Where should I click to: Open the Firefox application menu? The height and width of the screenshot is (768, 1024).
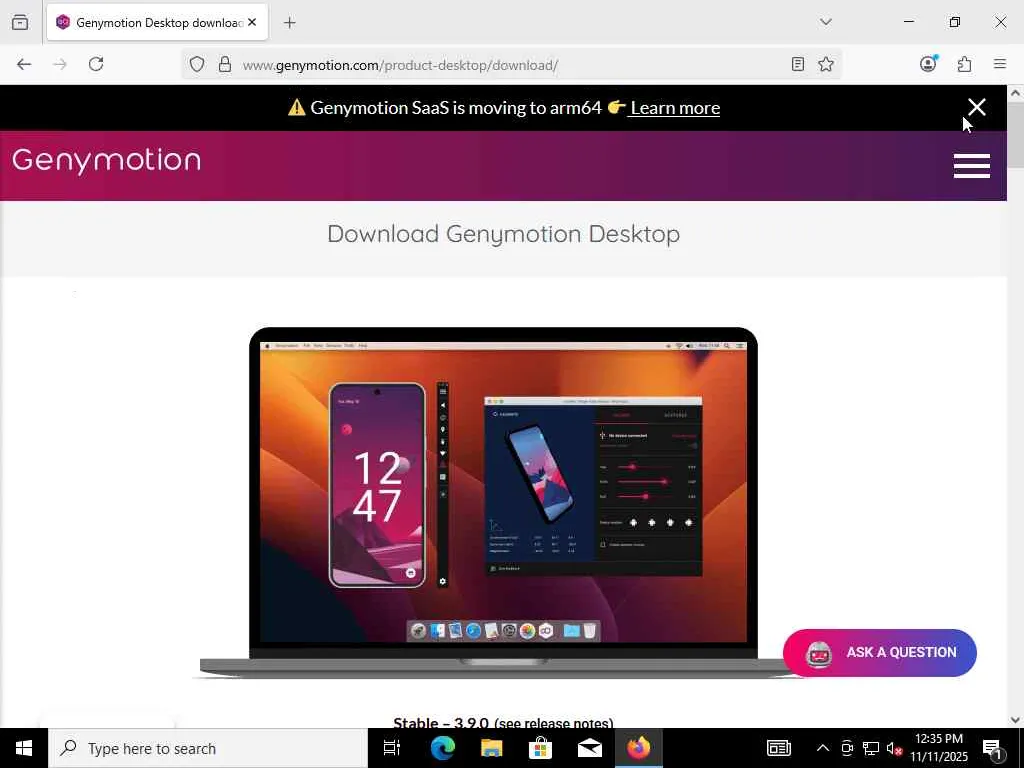point(1000,64)
